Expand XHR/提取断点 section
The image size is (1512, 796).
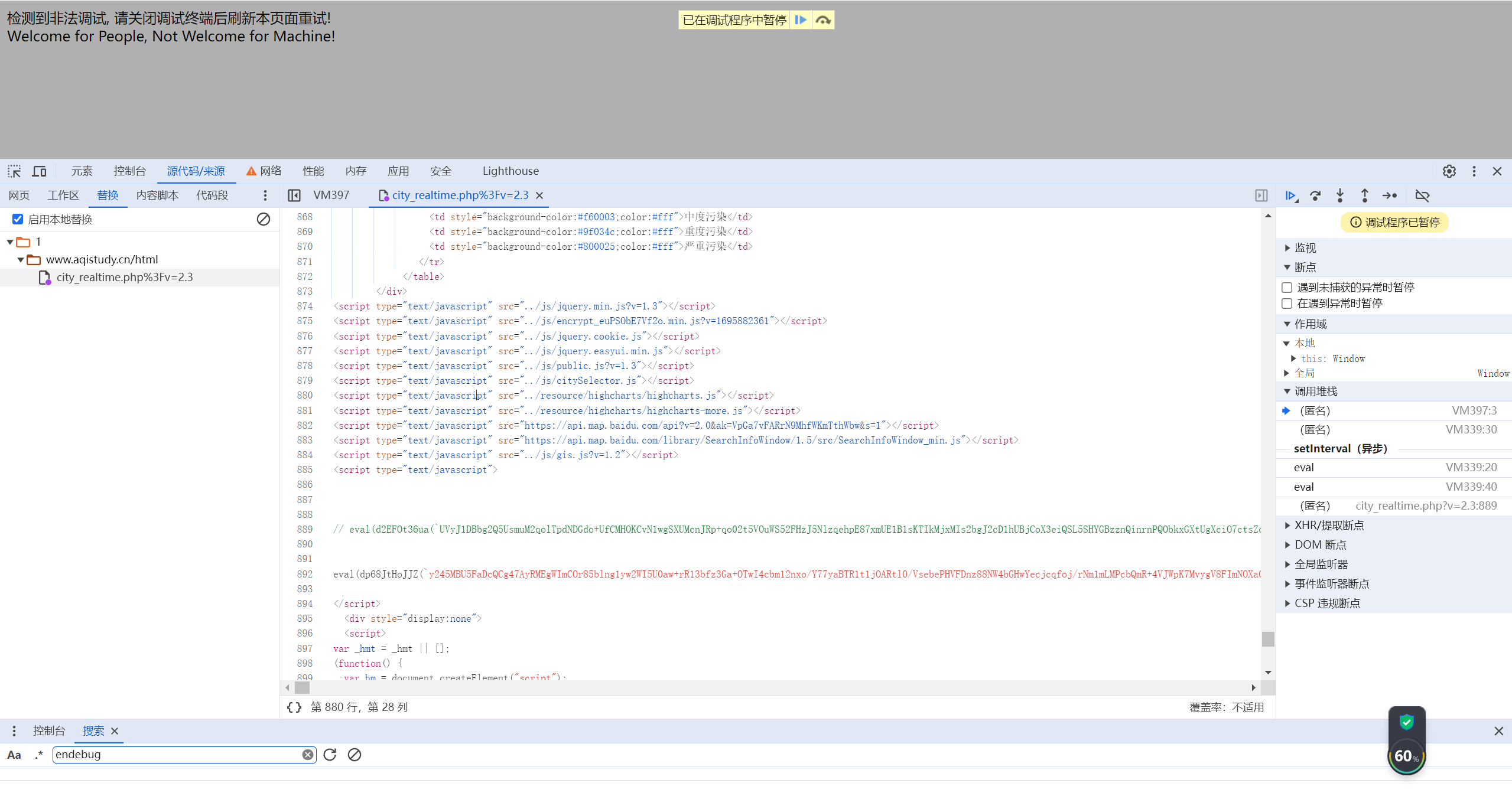tap(1328, 526)
